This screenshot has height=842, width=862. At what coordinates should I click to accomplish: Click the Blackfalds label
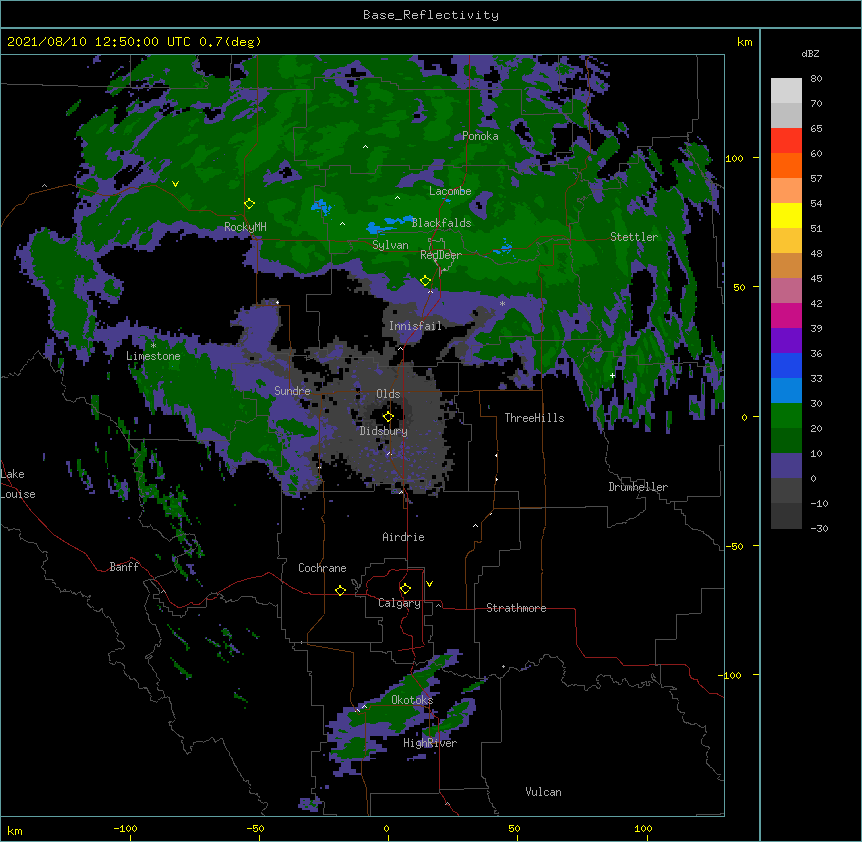[x=441, y=223]
